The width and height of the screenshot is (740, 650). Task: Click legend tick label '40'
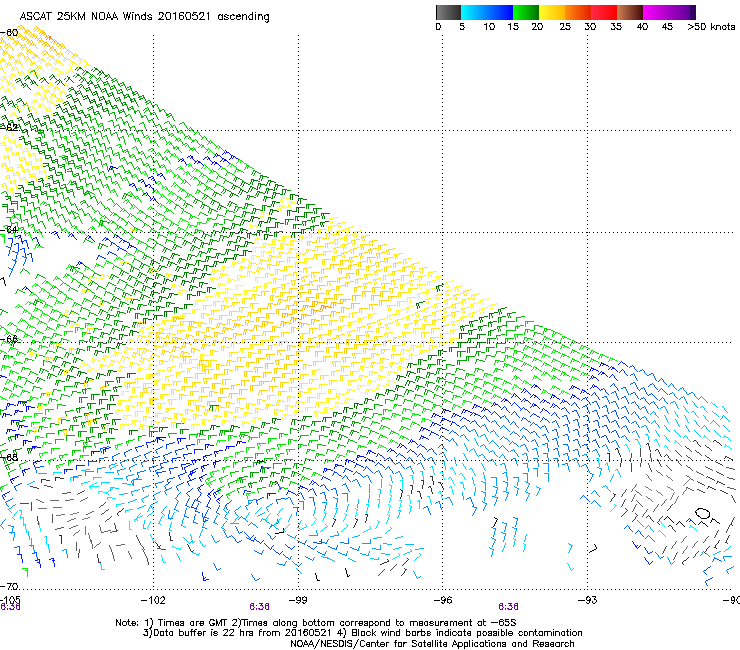tap(642, 27)
